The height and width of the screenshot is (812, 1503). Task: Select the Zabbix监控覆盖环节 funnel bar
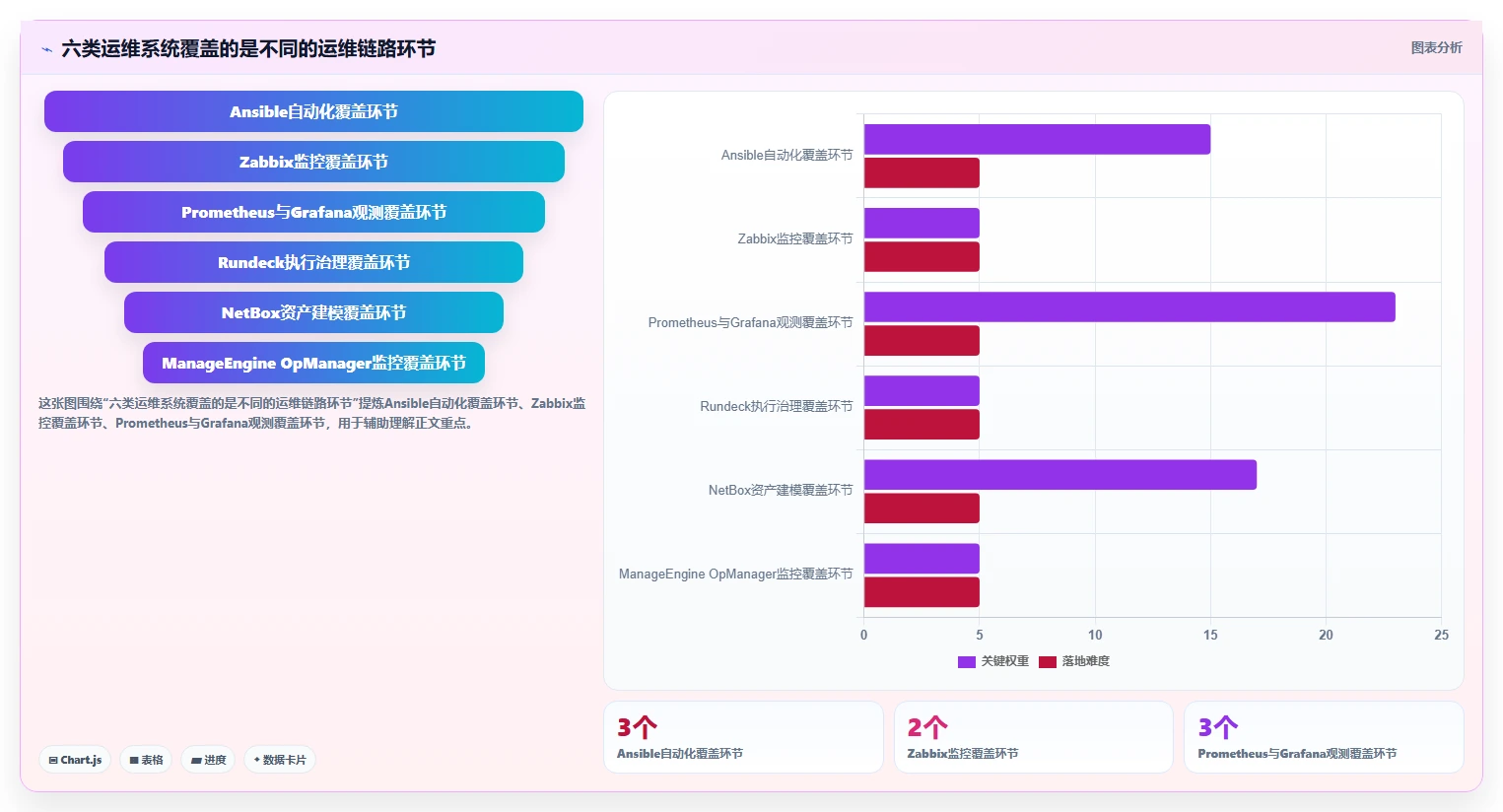313,162
